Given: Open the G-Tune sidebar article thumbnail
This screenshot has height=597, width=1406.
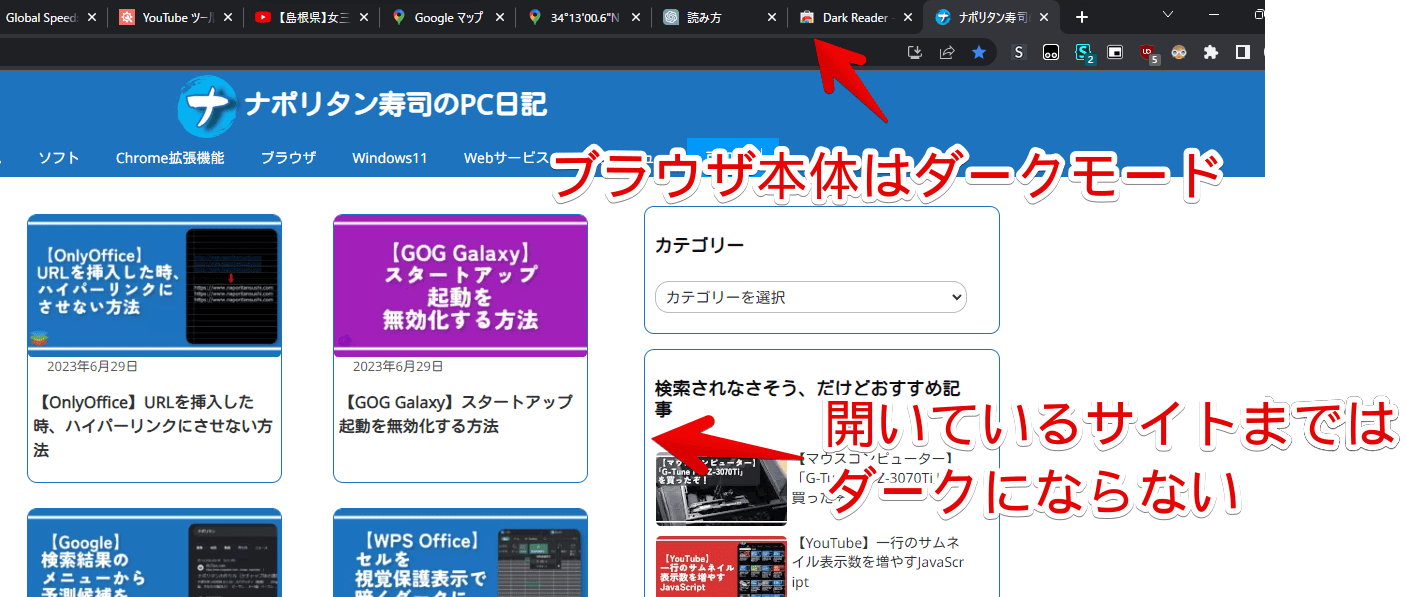Looking at the screenshot, I should pos(721,489).
